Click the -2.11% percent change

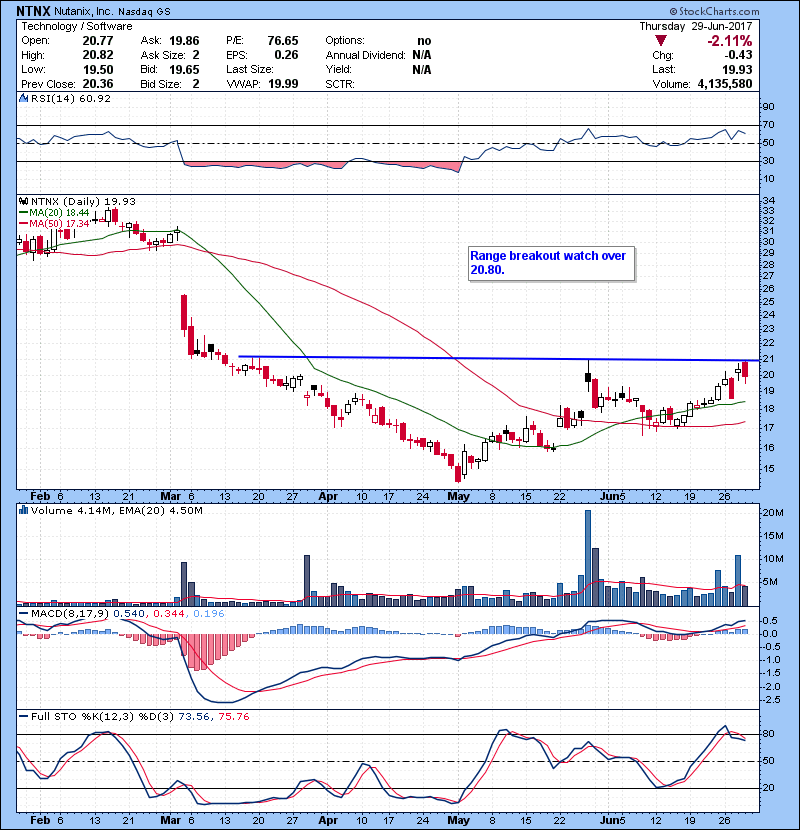click(730, 41)
